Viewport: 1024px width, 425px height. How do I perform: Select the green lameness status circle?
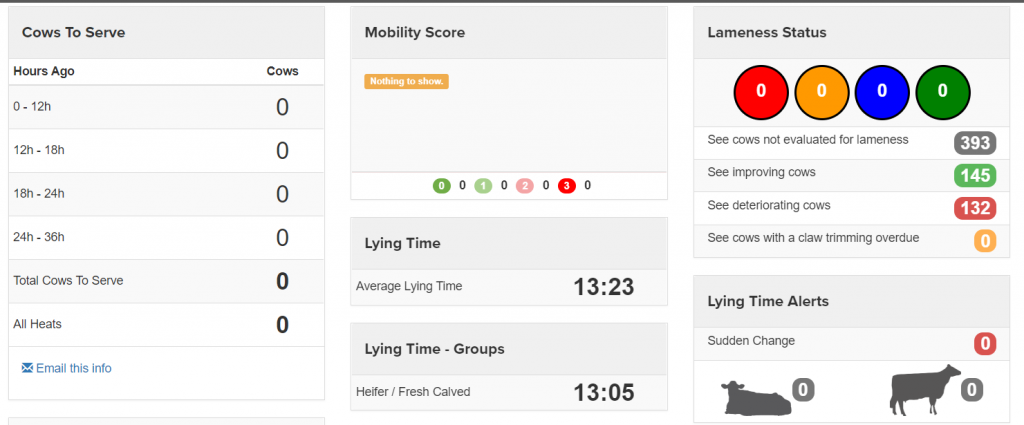coord(942,91)
